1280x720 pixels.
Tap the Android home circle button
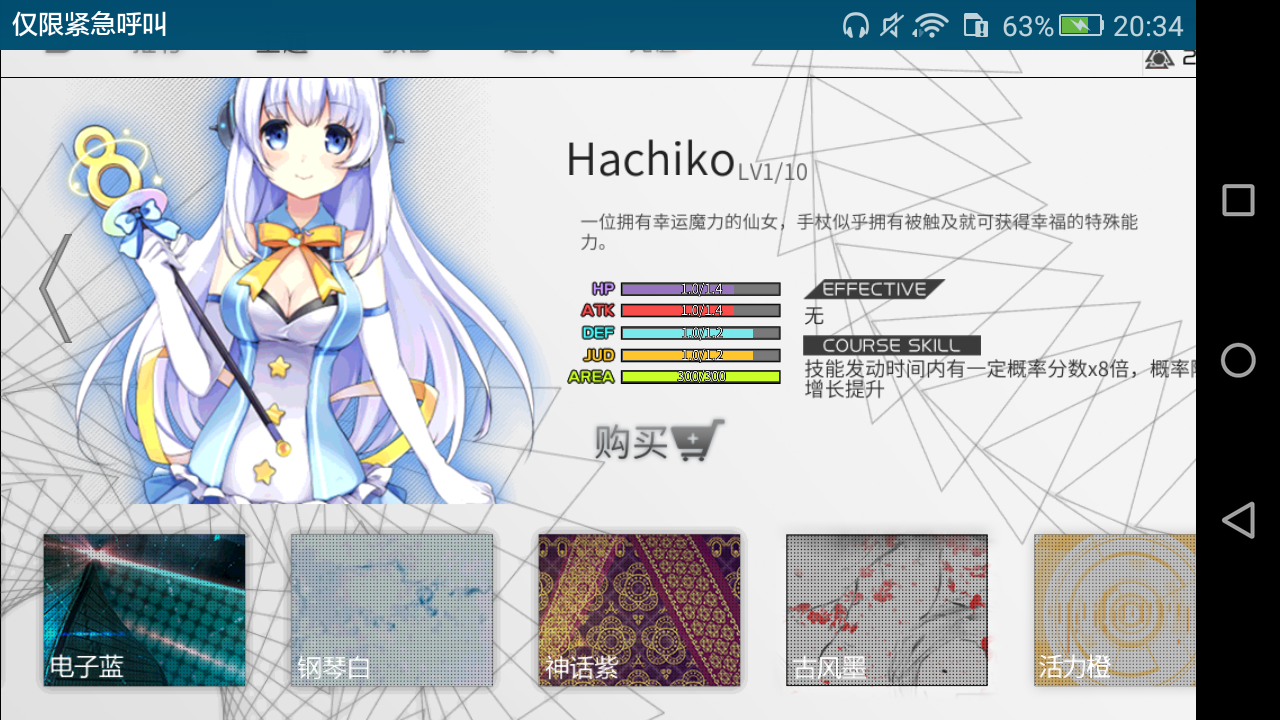click(x=1238, y=360)
